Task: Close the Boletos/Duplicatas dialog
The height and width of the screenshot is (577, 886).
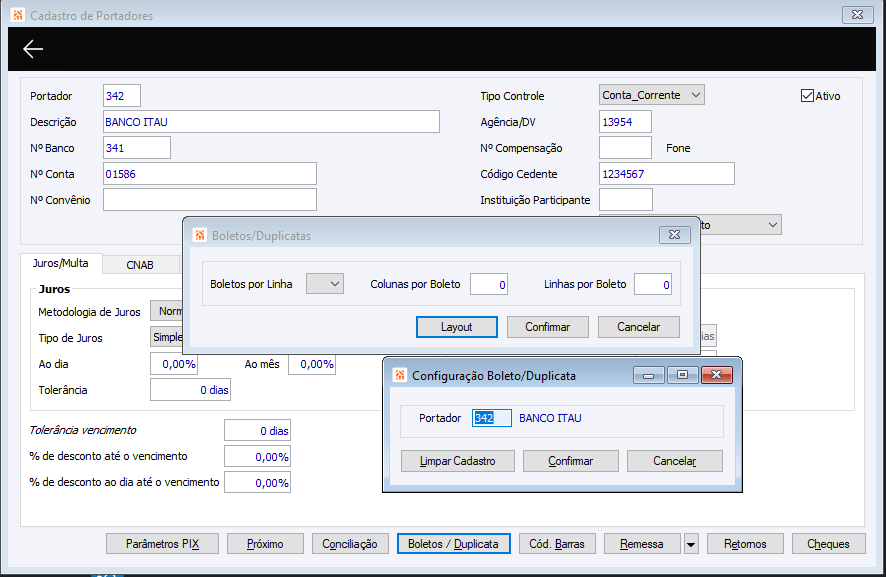Action: click(675, 235)
